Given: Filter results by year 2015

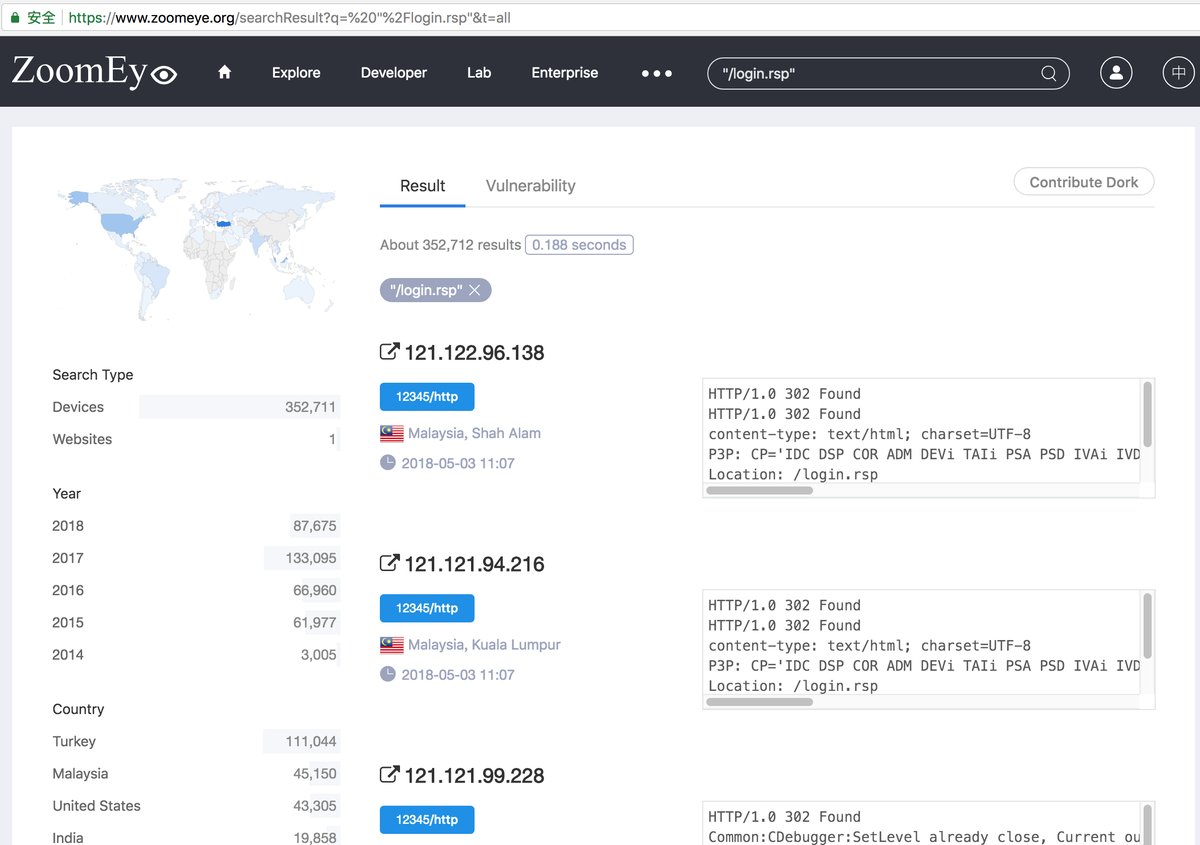Looking at the screenshot, I should (196, 622).
